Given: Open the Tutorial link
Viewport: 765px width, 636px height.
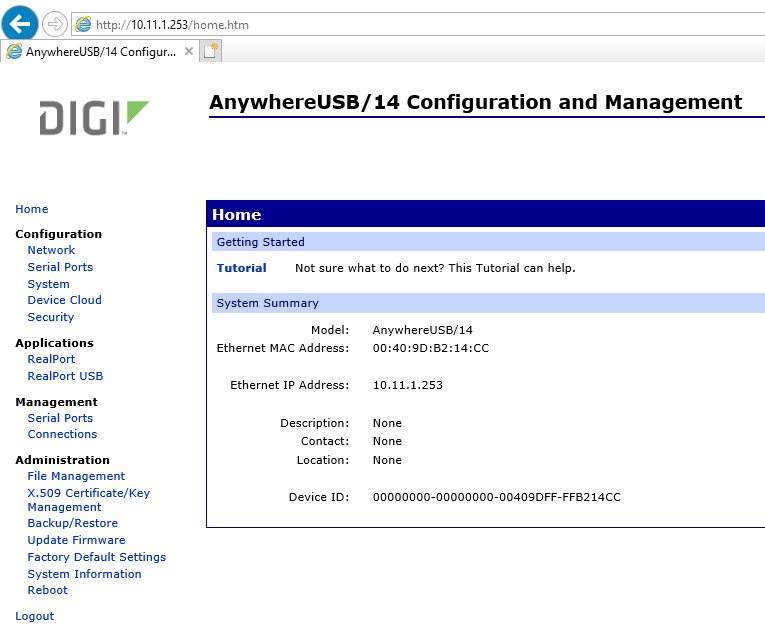Looking at the screenshot, I should tap(241, 268).
